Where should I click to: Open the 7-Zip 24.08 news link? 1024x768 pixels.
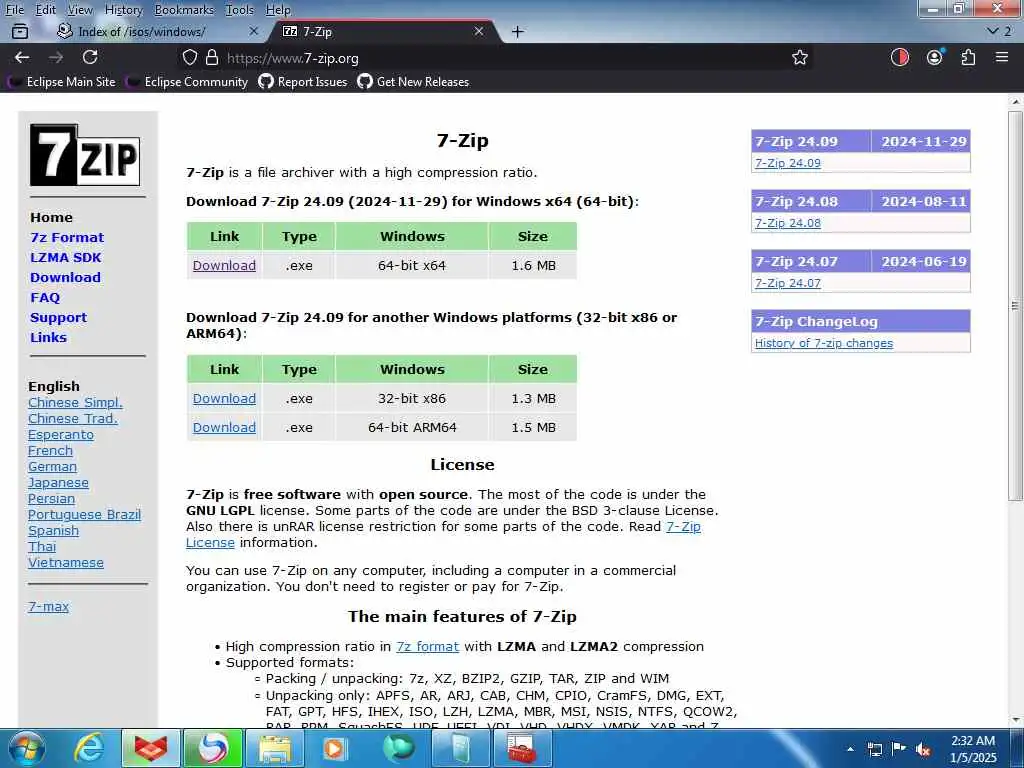click(x=788, y=223)
